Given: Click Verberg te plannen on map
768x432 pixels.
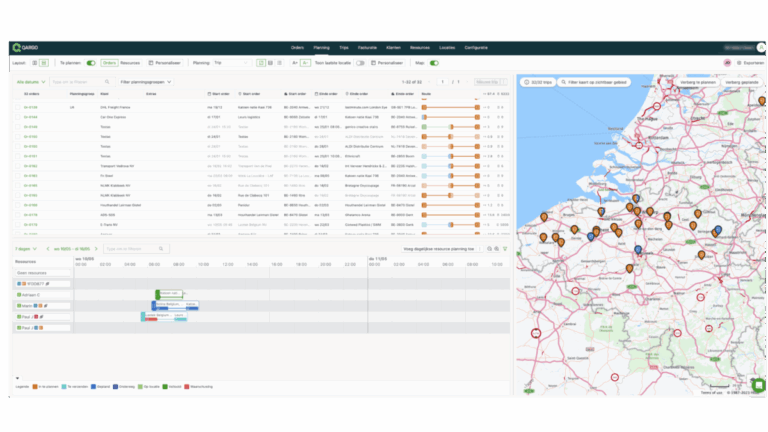Looking at the screenshot, I should point(697,82).
